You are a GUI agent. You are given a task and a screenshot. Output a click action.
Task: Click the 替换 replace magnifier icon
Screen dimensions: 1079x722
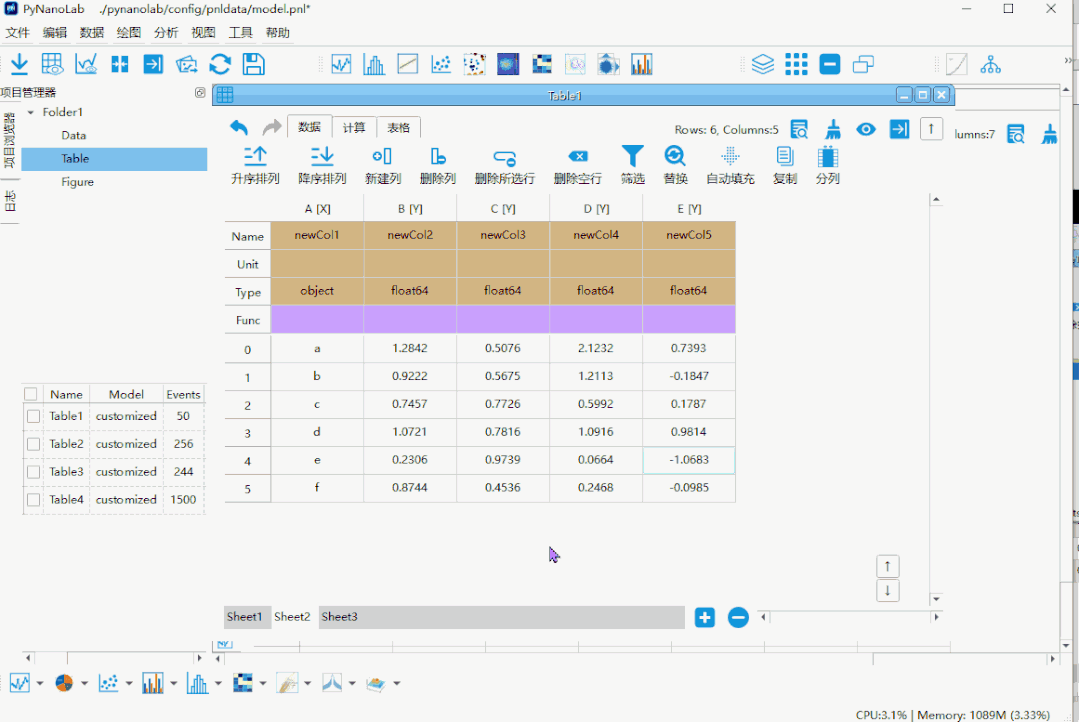click(x=675, y=156)
